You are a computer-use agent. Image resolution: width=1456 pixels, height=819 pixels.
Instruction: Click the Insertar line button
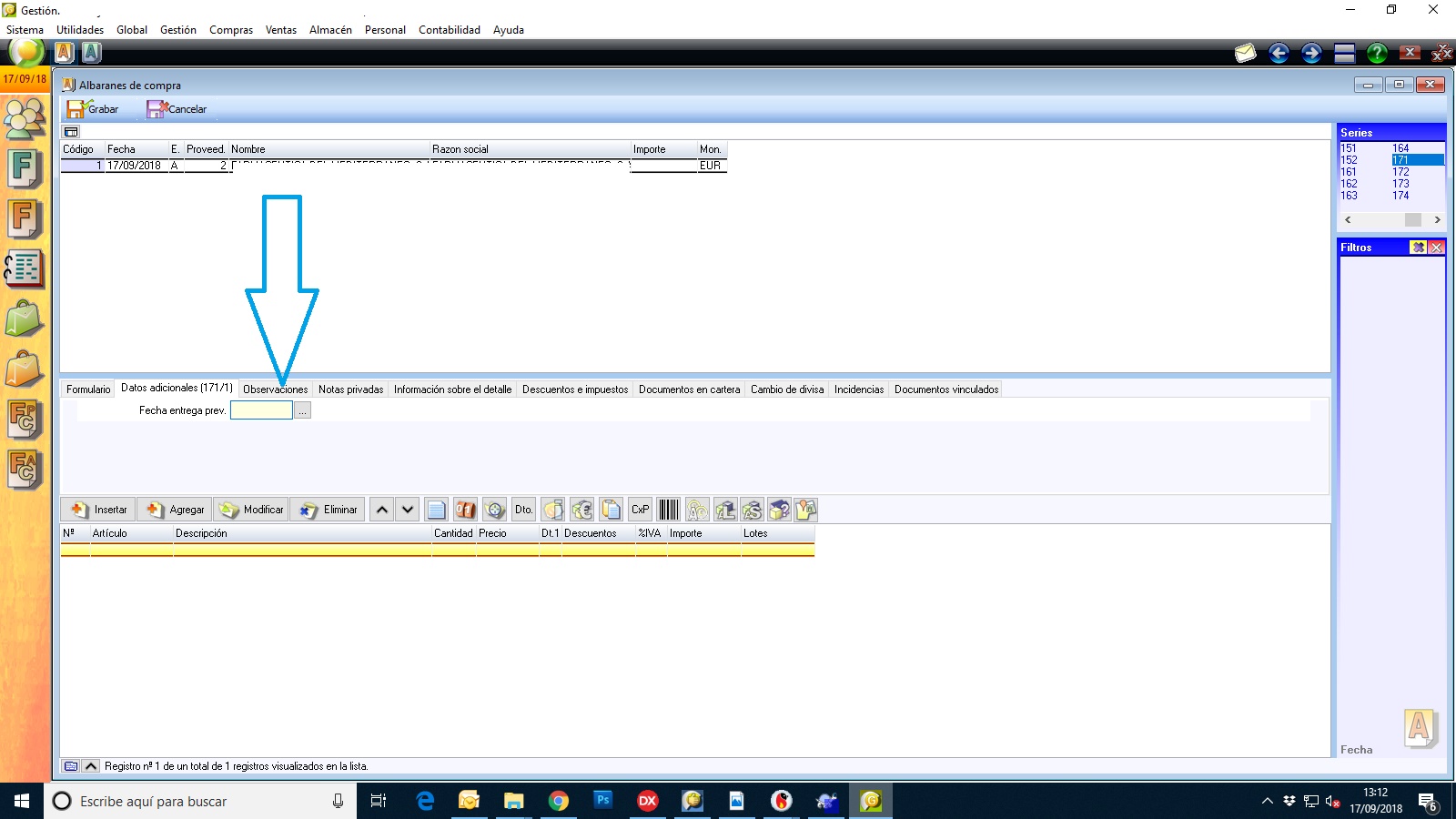pos(98,510)
